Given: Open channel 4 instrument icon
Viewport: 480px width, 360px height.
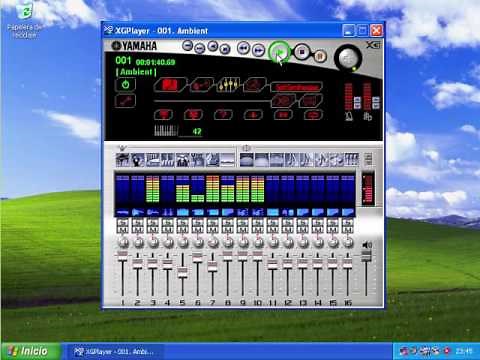Looking at the screenshot, I should coord(168,212).
